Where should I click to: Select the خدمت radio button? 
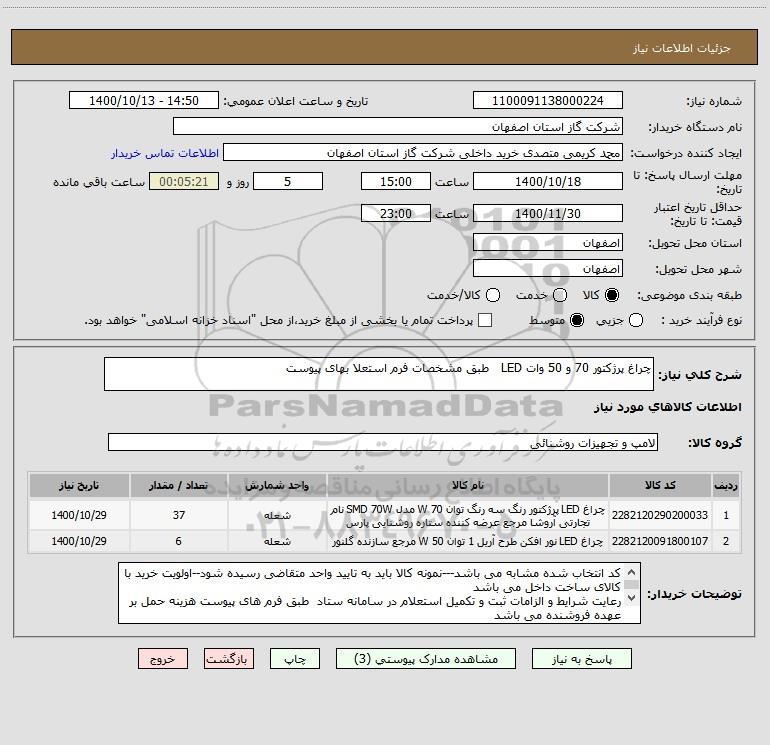point(560,295)
